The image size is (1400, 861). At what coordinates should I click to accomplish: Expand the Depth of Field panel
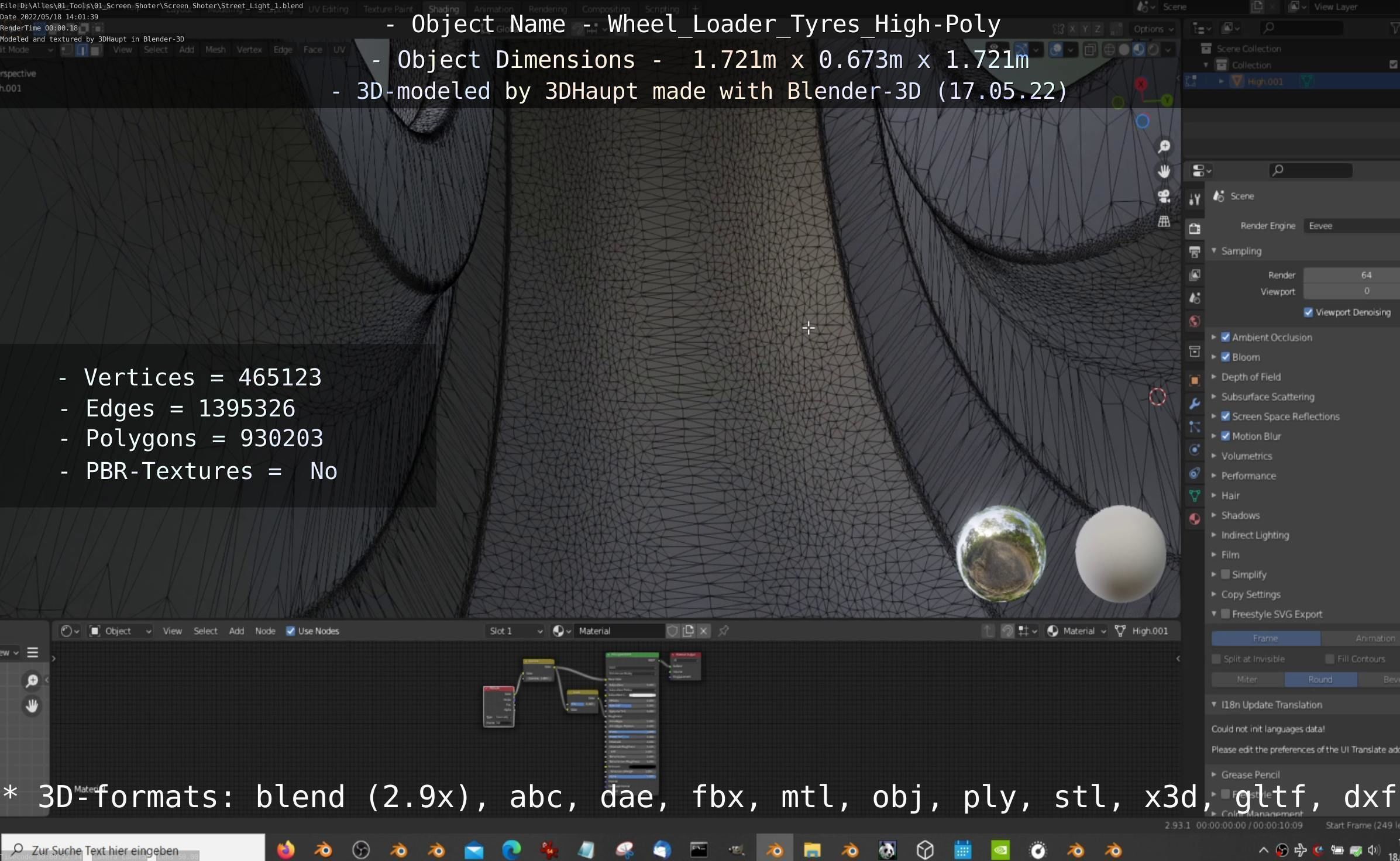[x=1250, y=377]
